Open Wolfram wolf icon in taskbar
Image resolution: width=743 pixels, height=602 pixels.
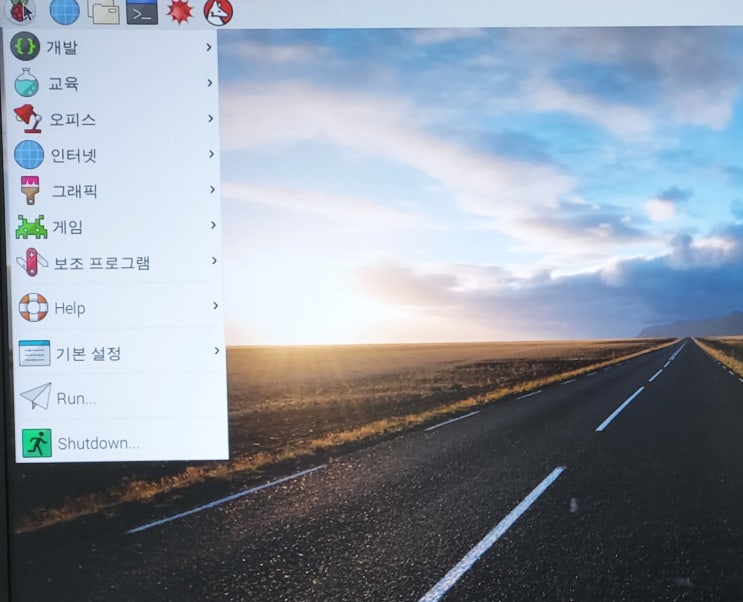coord(218,12)
